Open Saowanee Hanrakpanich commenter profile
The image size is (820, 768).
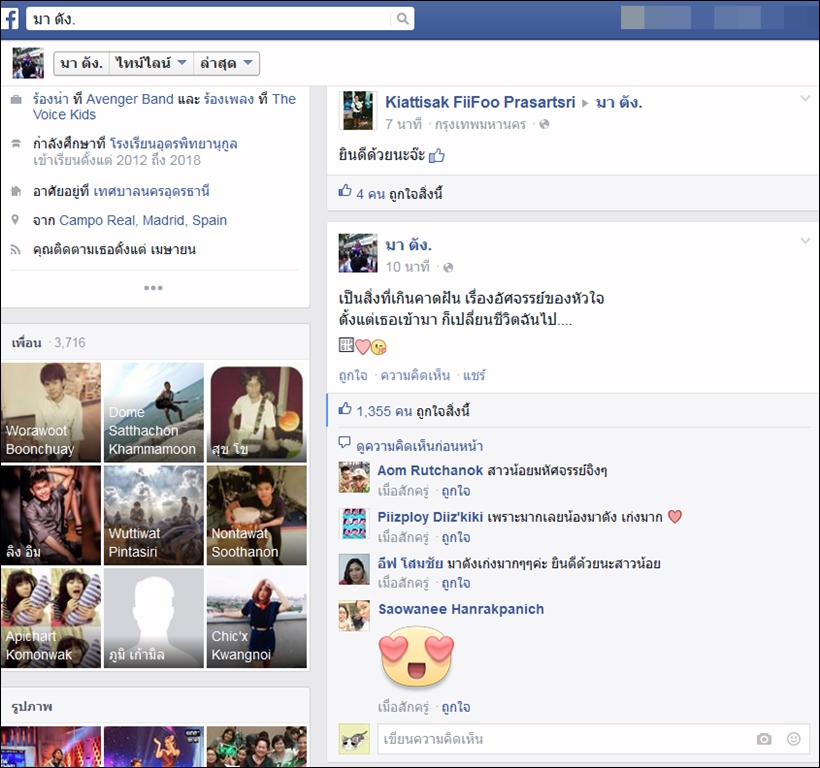tap(461, 609)
